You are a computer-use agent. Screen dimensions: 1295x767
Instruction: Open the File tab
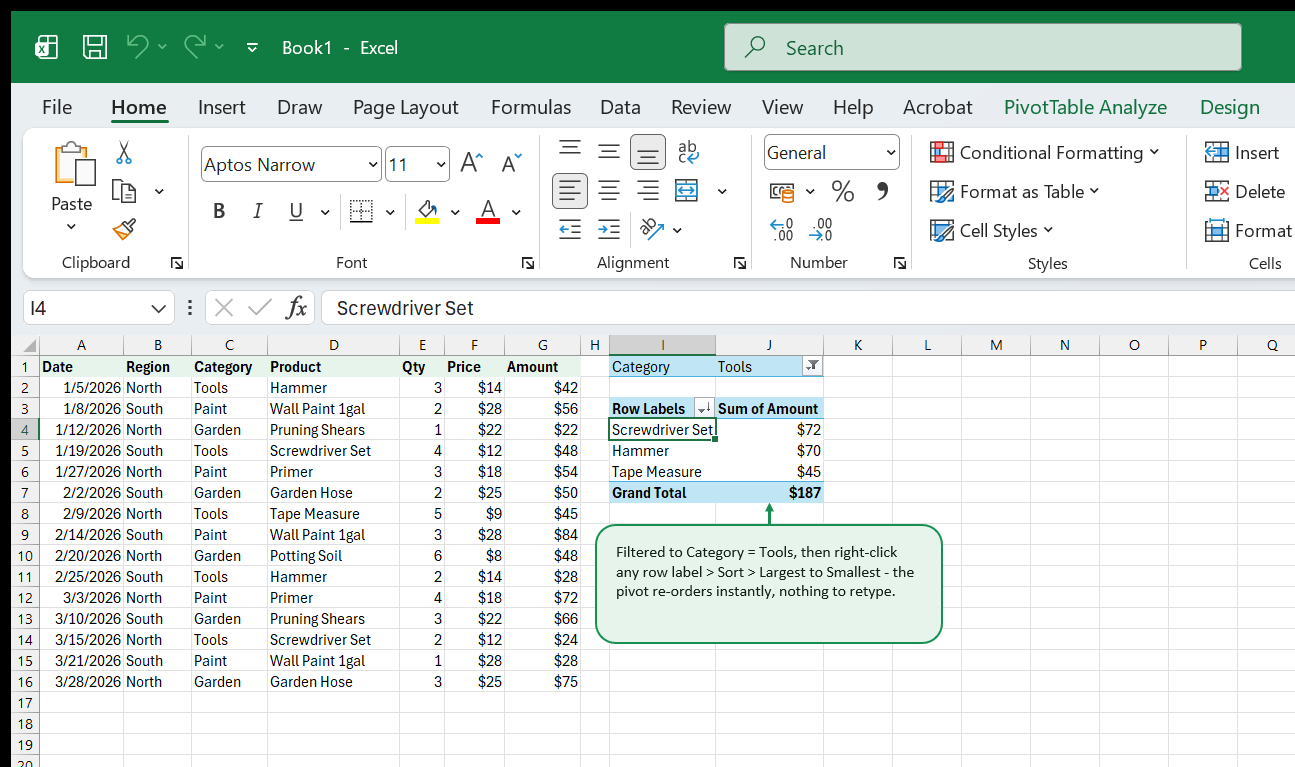click(57, 107)
